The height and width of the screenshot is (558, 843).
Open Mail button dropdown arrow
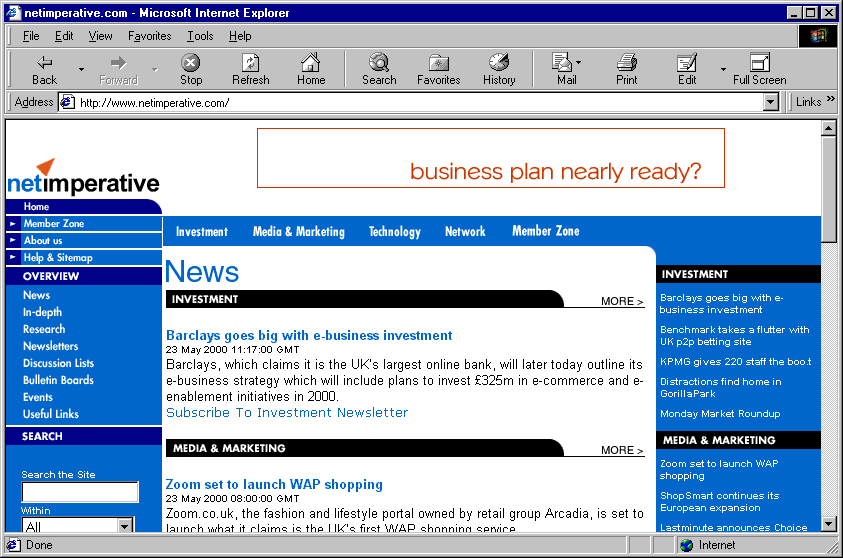(578, 62)
